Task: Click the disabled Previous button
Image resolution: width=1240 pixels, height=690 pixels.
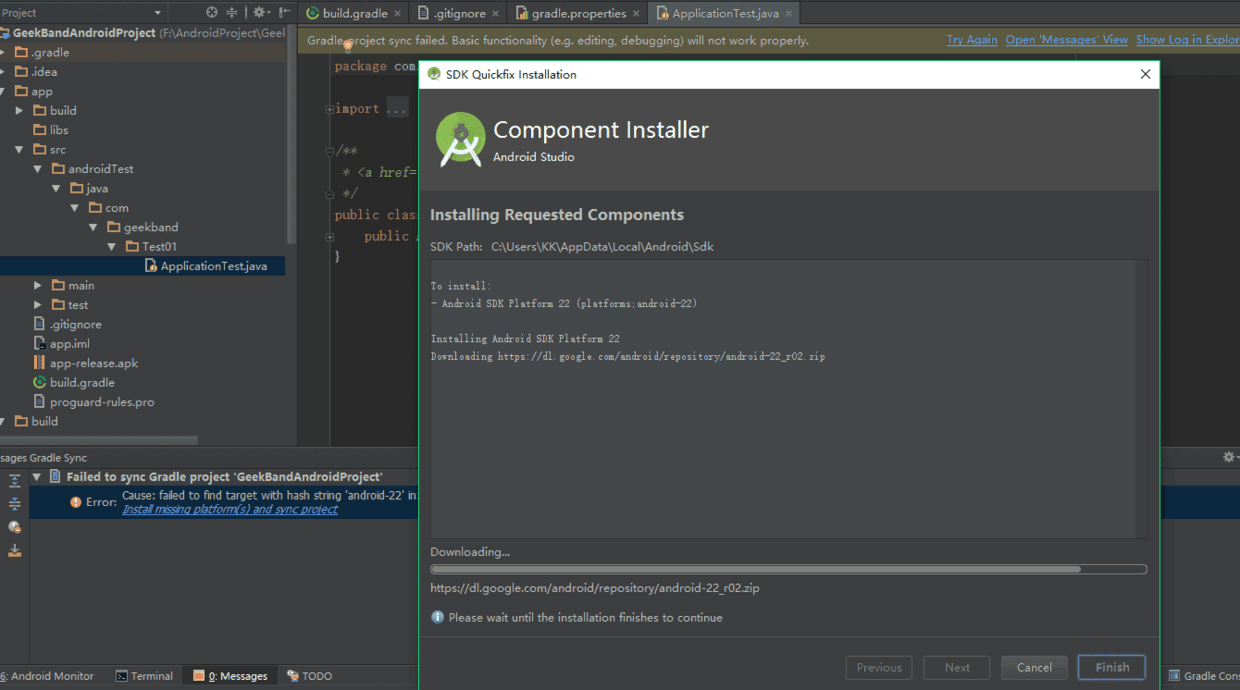Action: point(879,668)
